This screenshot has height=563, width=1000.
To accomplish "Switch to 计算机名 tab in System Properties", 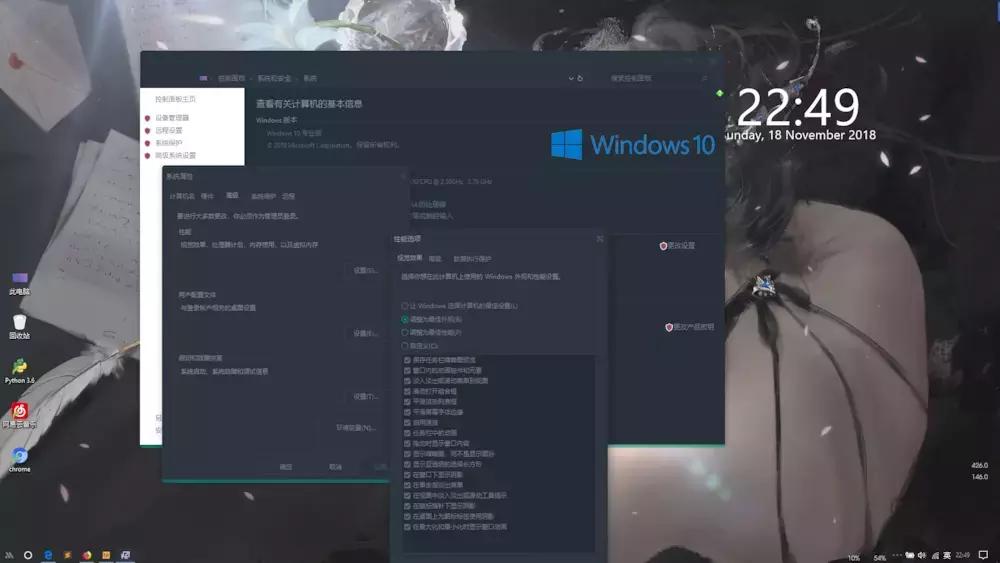I will click(182, 196).
